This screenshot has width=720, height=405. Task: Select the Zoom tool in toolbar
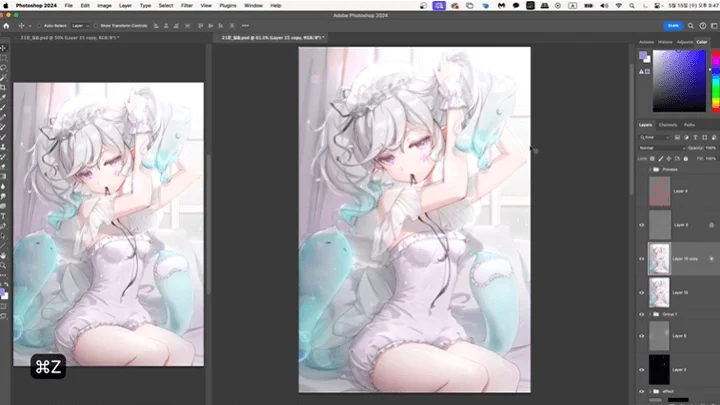(x=3, y=265)
